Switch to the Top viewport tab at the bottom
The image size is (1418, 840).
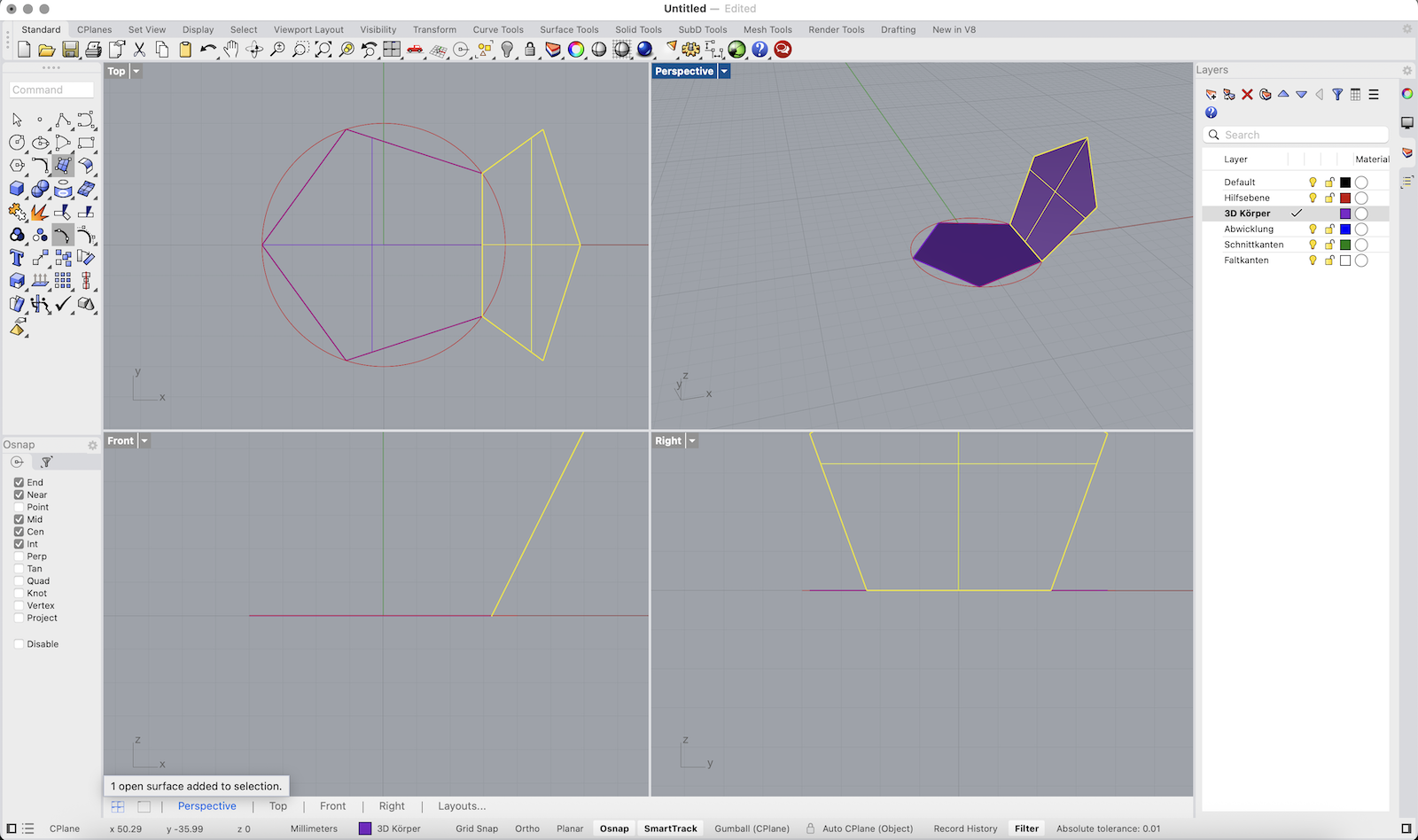[278, 806]
